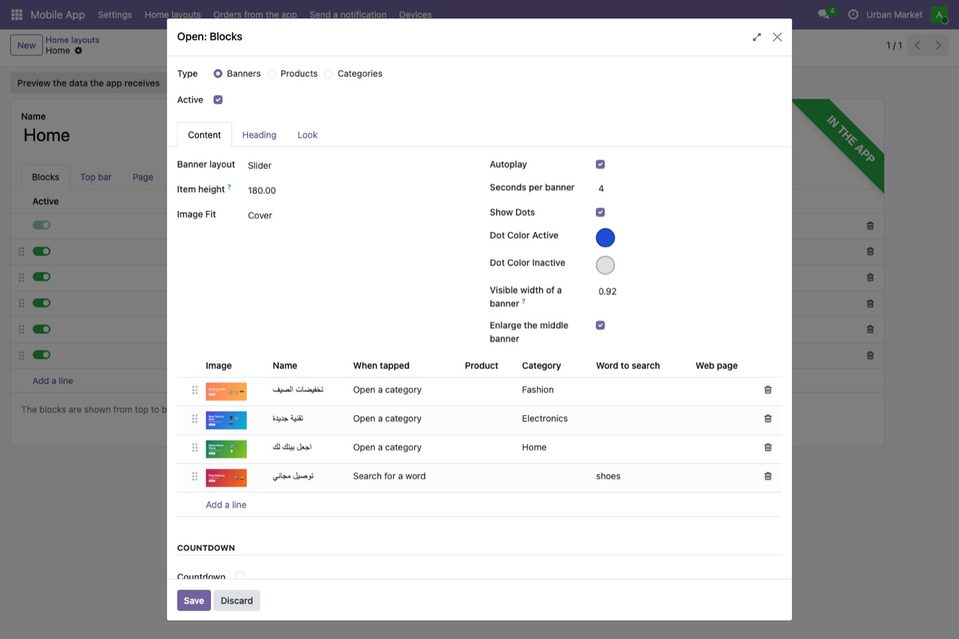The height and width of the screenshot is (639, 959).
Task: Open the Urban Market company switcher
Action: click(894, 15)
